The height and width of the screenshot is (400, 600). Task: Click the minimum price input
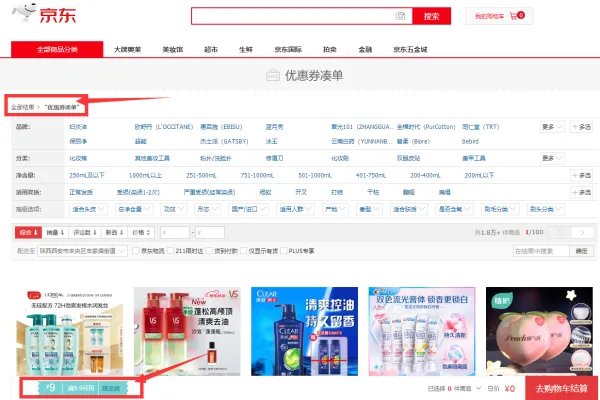[175, 232]
